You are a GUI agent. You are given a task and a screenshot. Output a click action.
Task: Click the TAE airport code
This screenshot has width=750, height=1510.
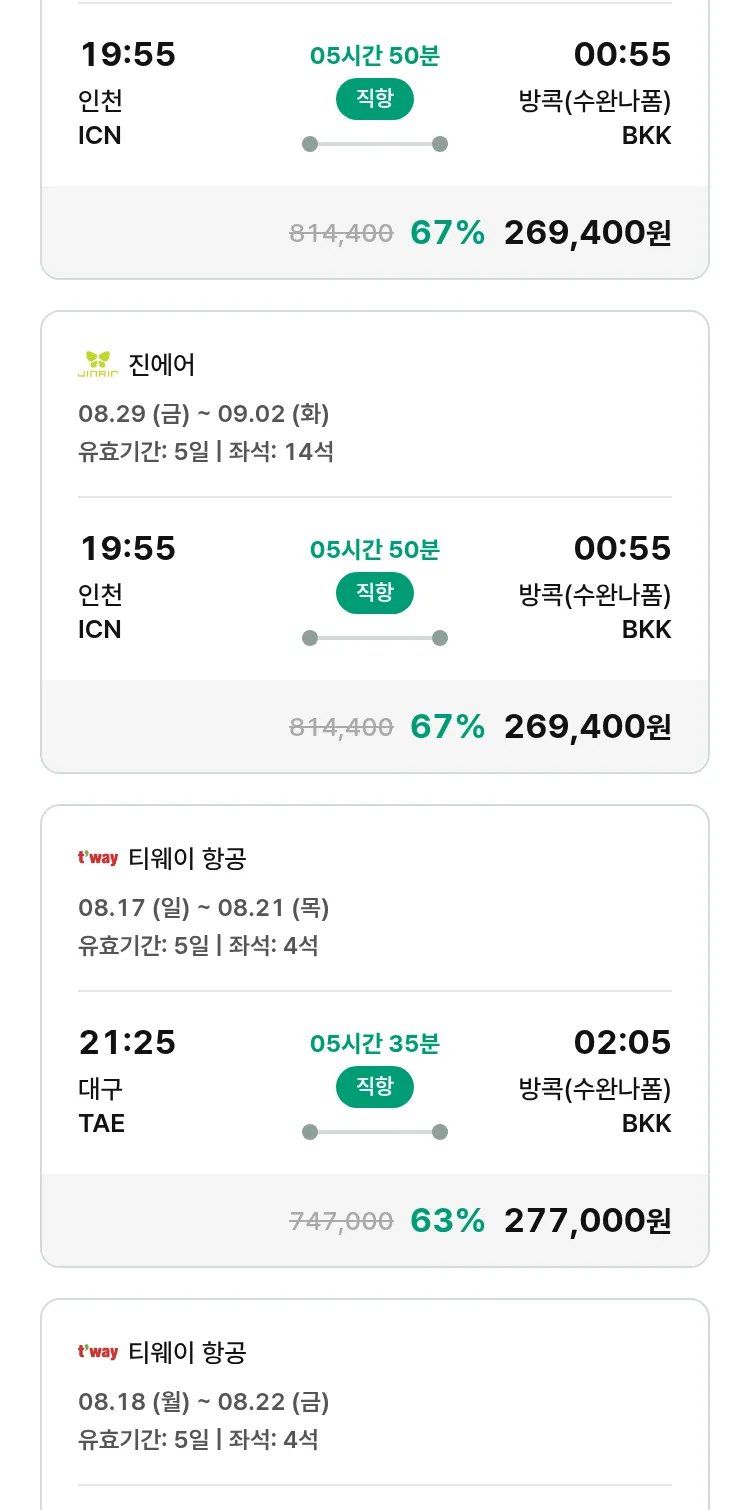101,1123
